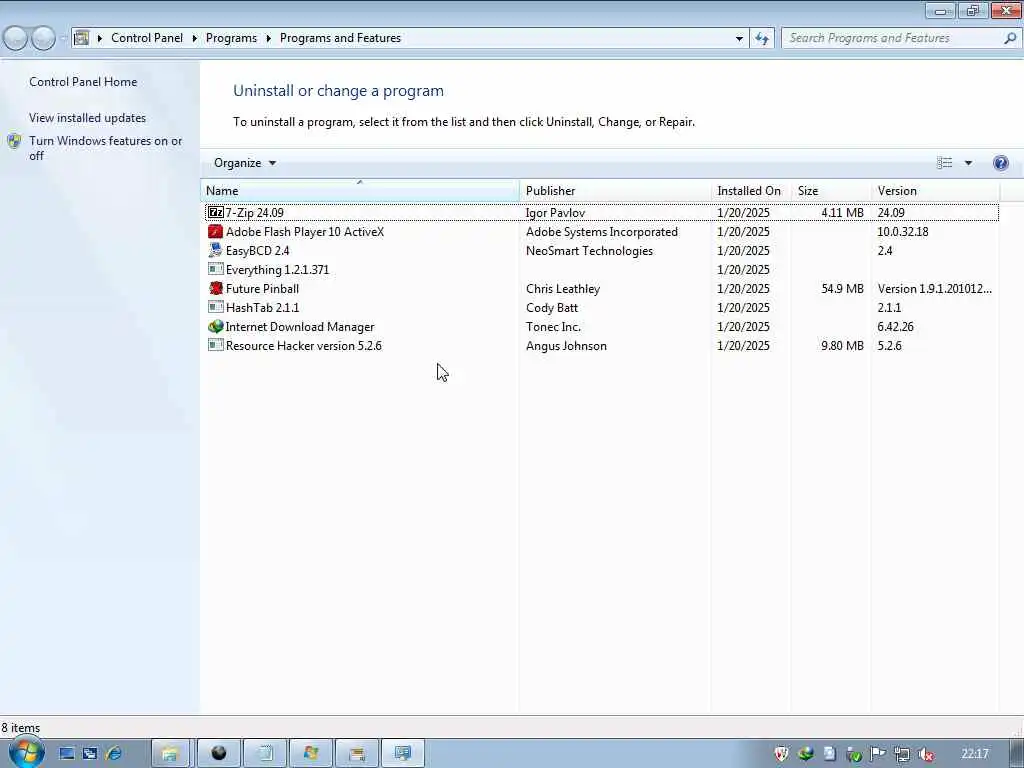The height and width of the screenshot is (768, 1024).
Task: Click the taskbar clock showing 22:17
Action: 974,754
